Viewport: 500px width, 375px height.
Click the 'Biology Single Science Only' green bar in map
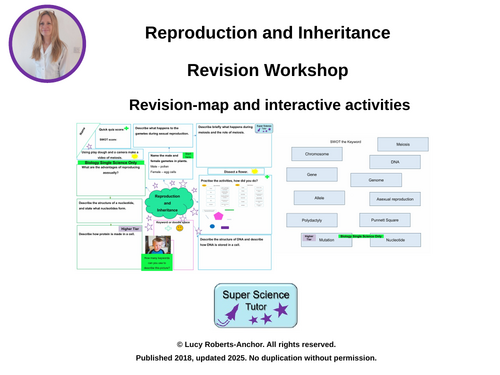(x=111, y=163)
